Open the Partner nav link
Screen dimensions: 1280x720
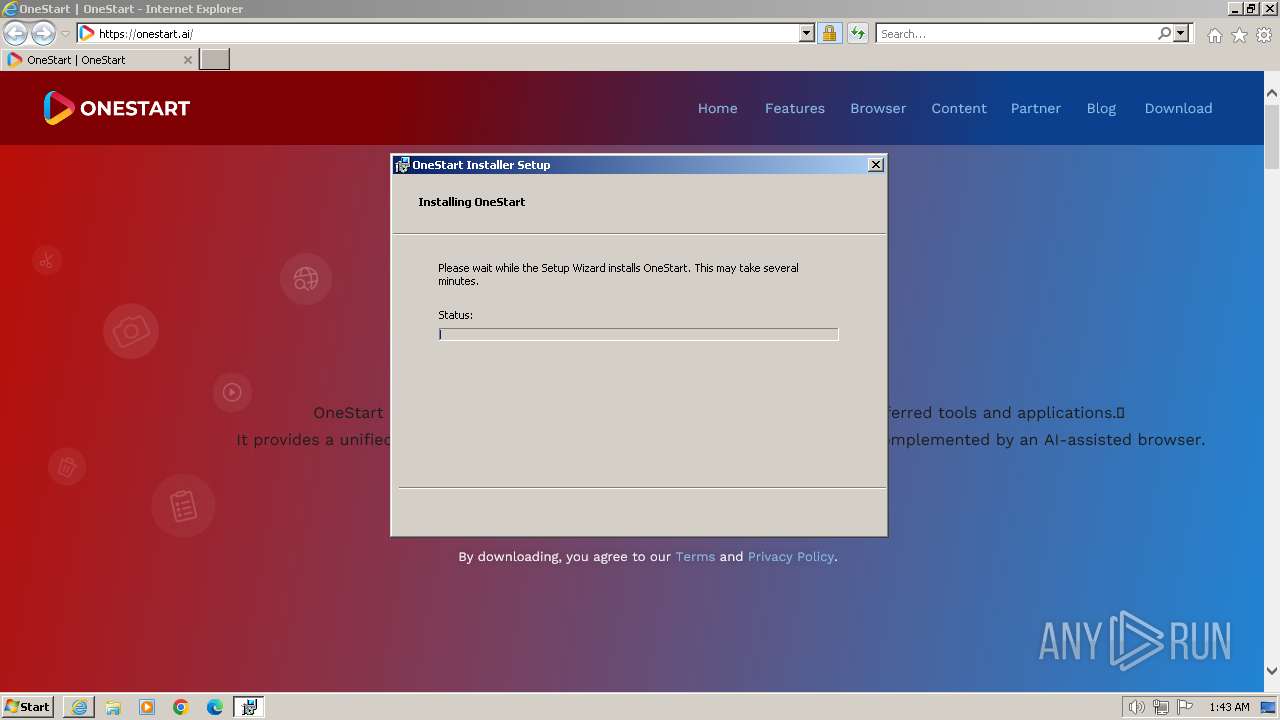pos(1036,108)
